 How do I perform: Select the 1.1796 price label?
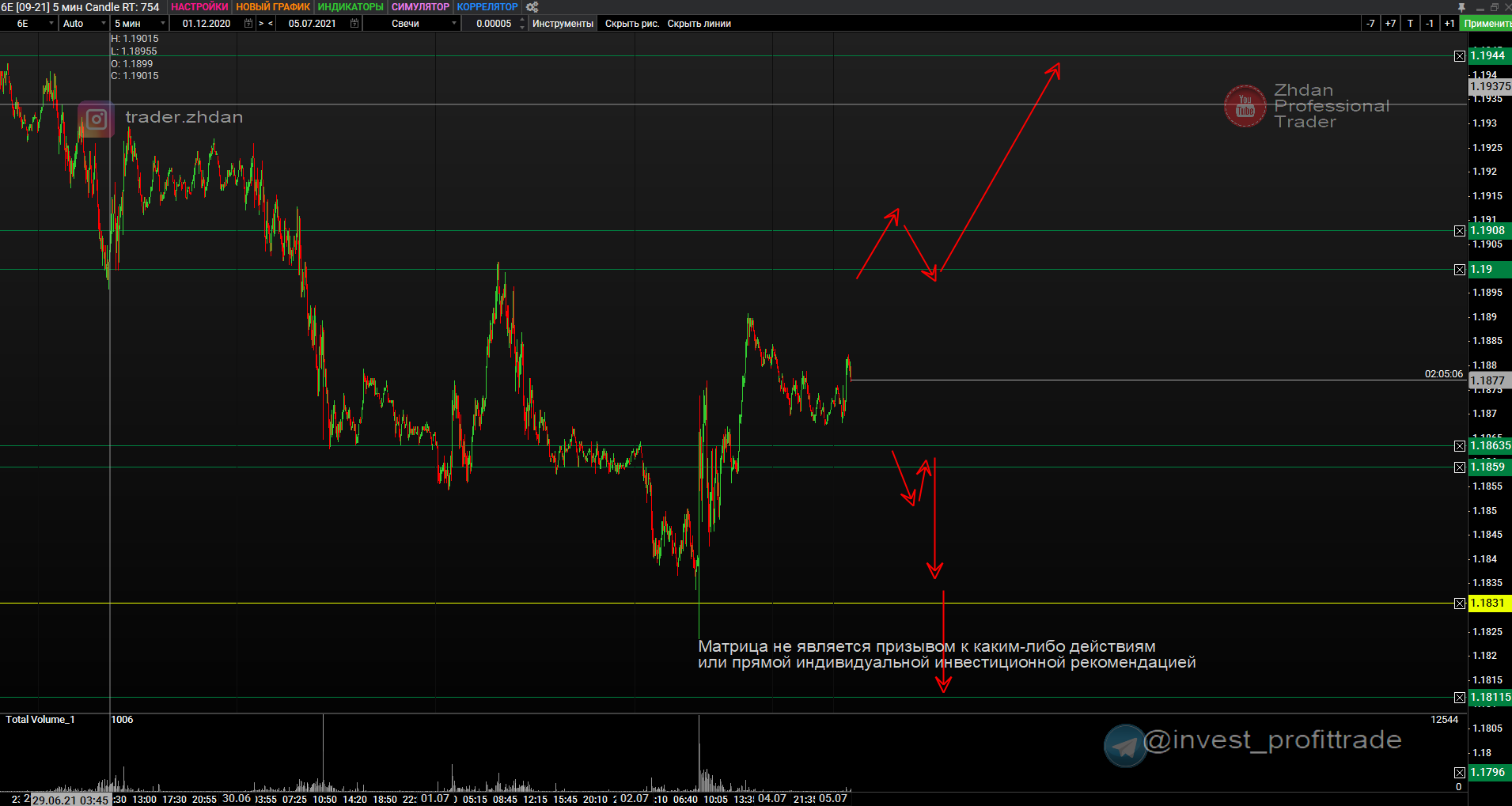tap(1490, 772)
